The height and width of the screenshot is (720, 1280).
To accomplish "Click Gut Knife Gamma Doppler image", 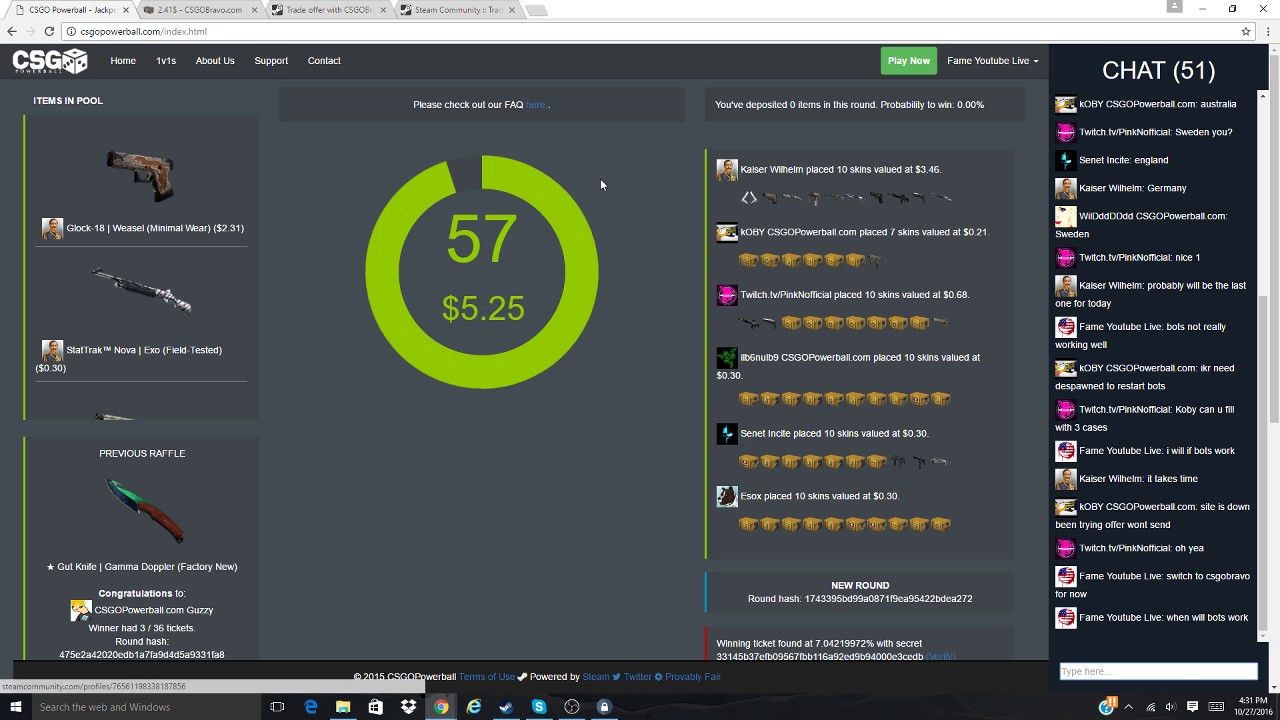I will coord(143,510).
